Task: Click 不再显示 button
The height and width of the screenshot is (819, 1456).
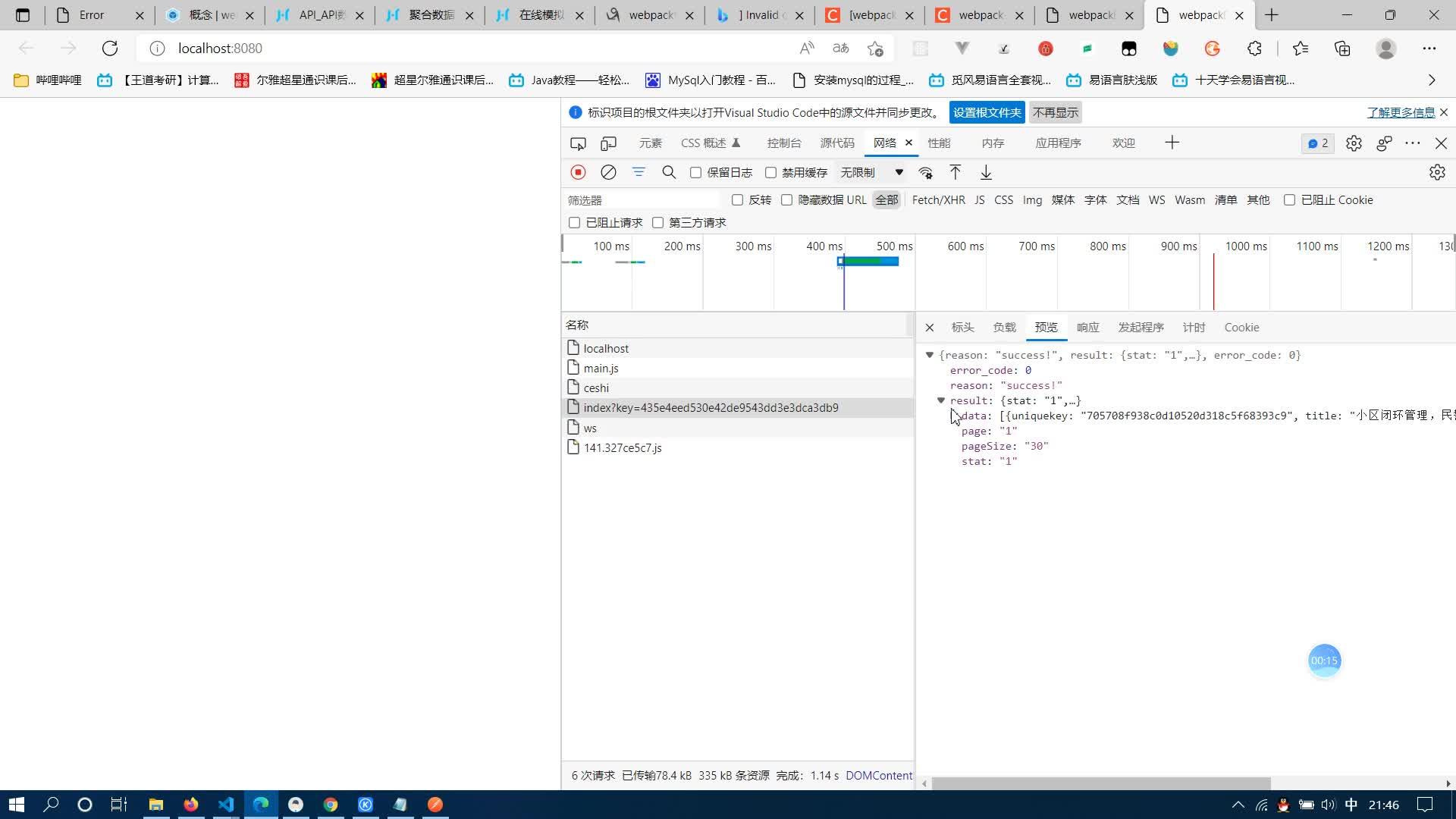Action: 1055,112
